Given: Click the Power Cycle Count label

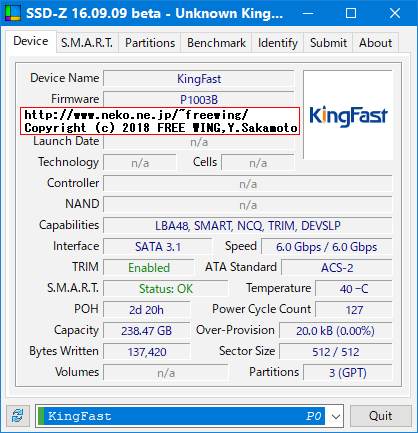Looking at the screenshot, I should point(262,309).
